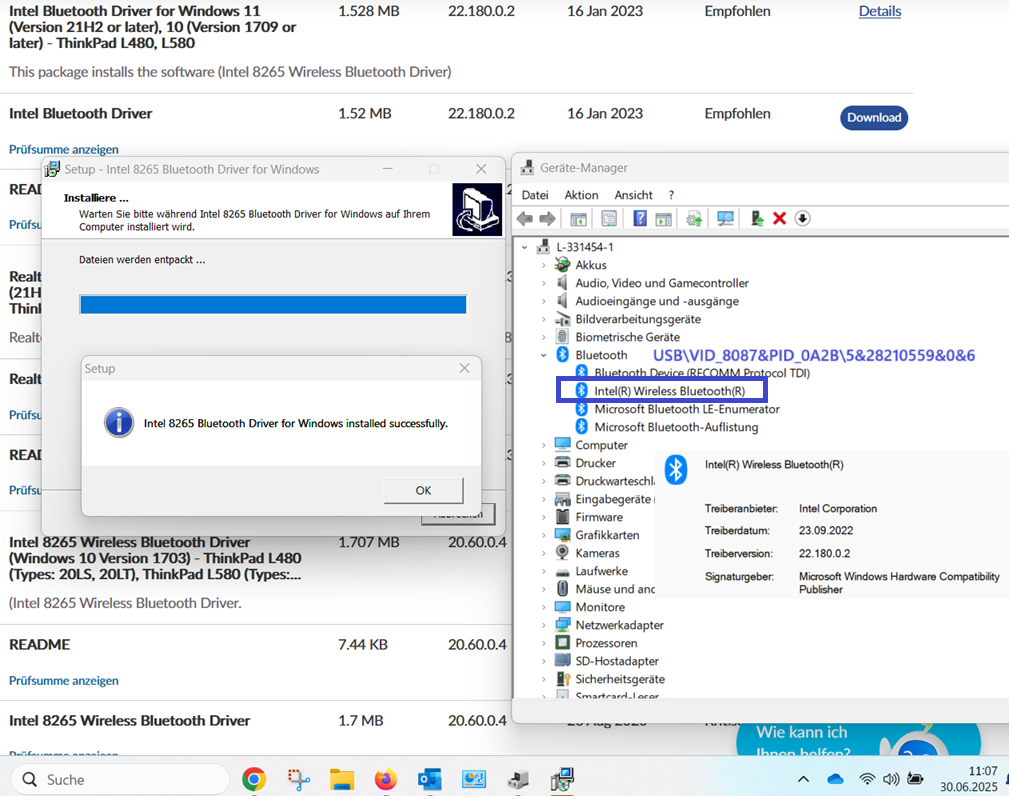Select the Laufwerke category
1009x796 pixels.
601,571
